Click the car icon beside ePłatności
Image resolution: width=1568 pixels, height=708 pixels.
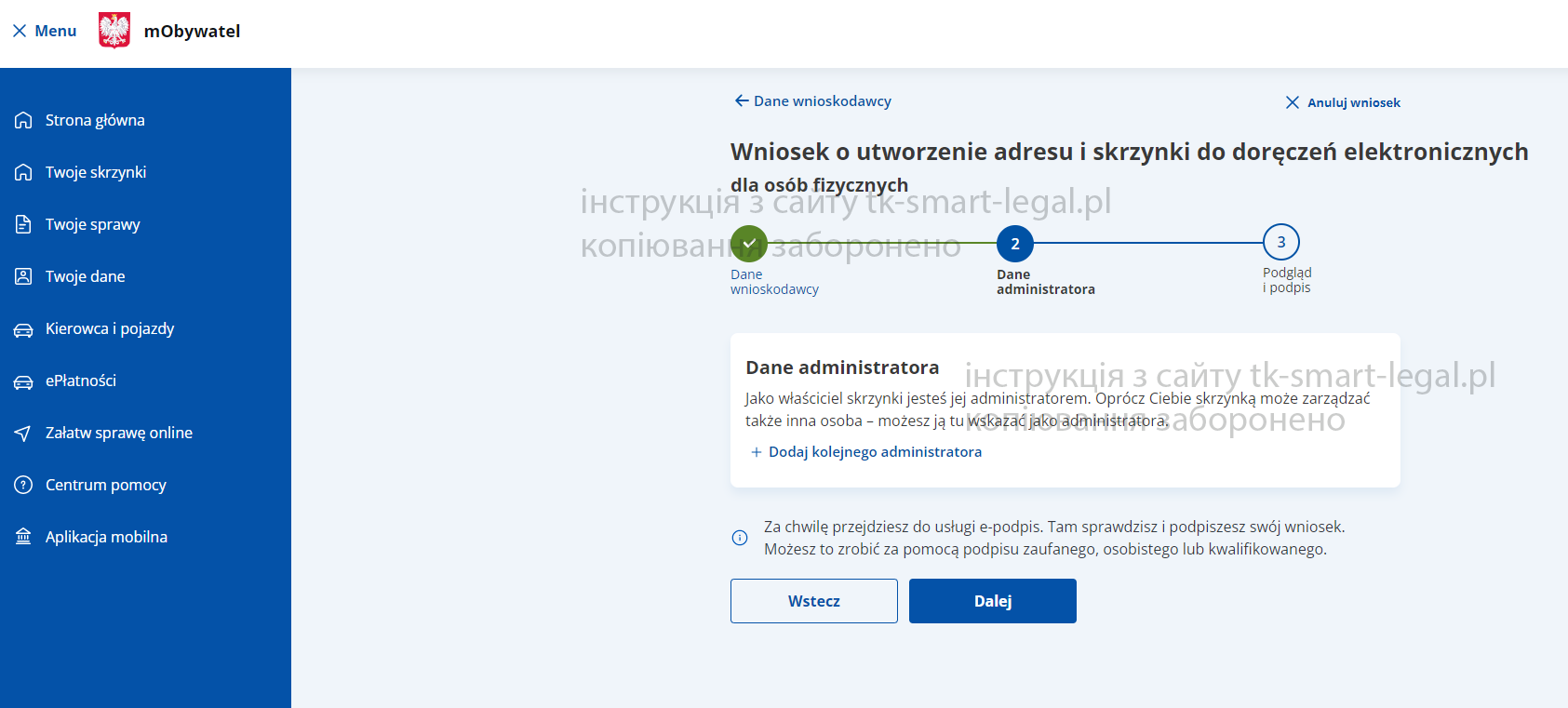tap(23, 381)
